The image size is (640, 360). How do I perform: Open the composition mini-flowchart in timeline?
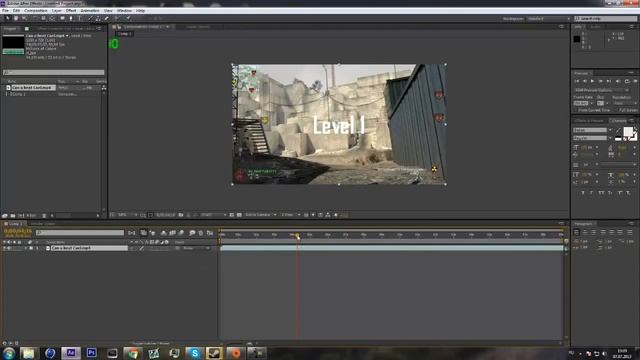[131, 233]
